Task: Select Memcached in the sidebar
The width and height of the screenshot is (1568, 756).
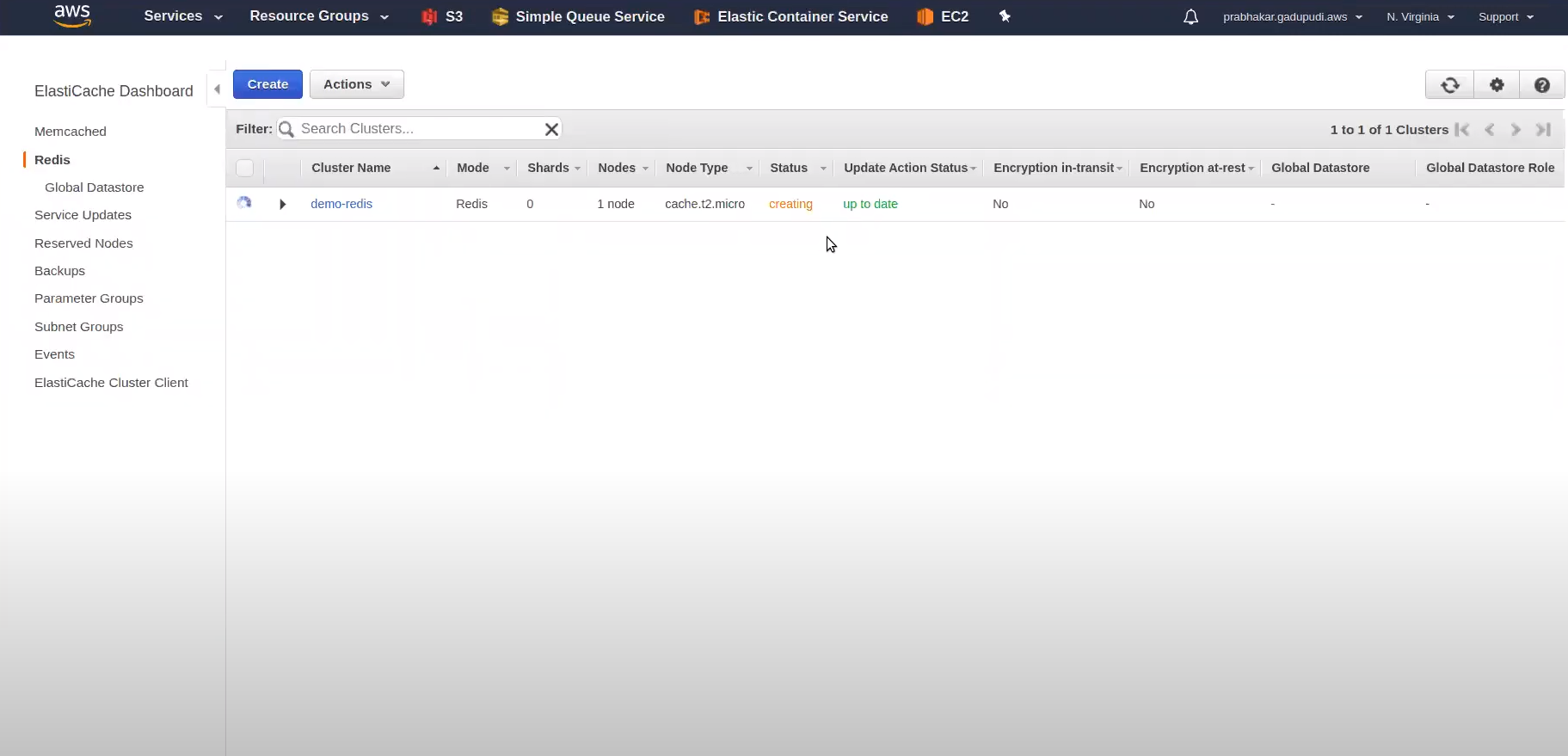Action: pos(71,132)
